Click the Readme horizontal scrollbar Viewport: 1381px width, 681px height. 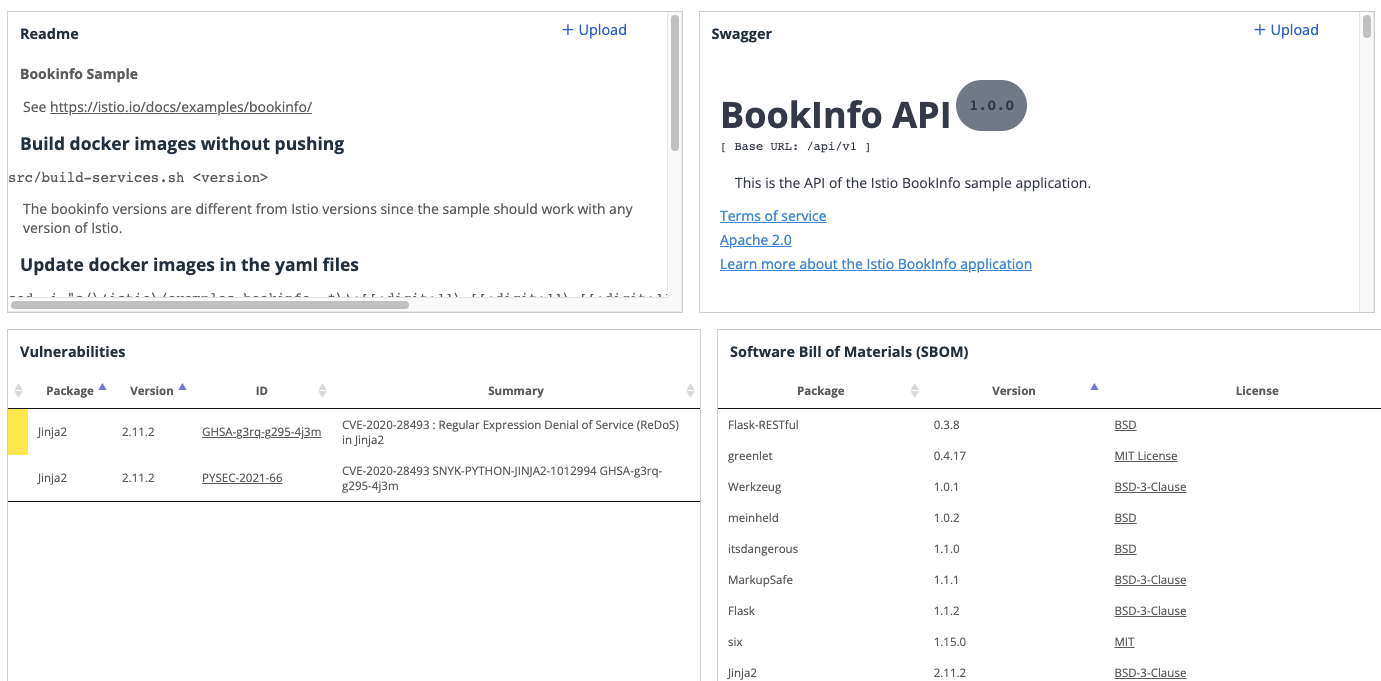pyautogui.click(x=209, y=304)
